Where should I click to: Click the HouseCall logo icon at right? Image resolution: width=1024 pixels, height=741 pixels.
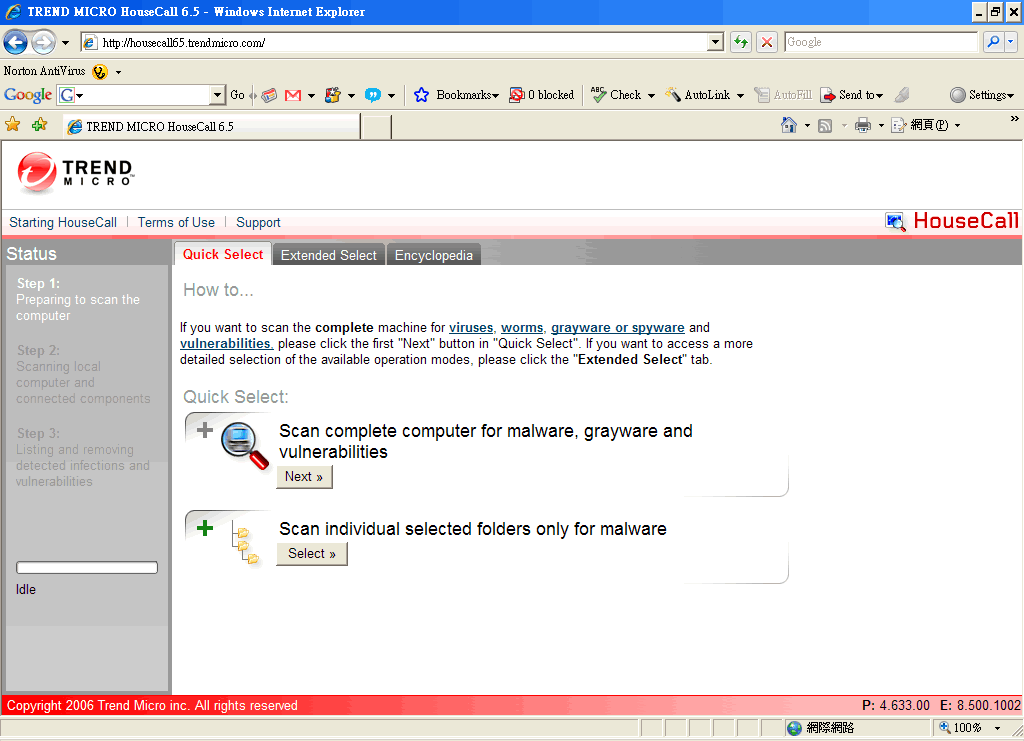tap(895, 222)
